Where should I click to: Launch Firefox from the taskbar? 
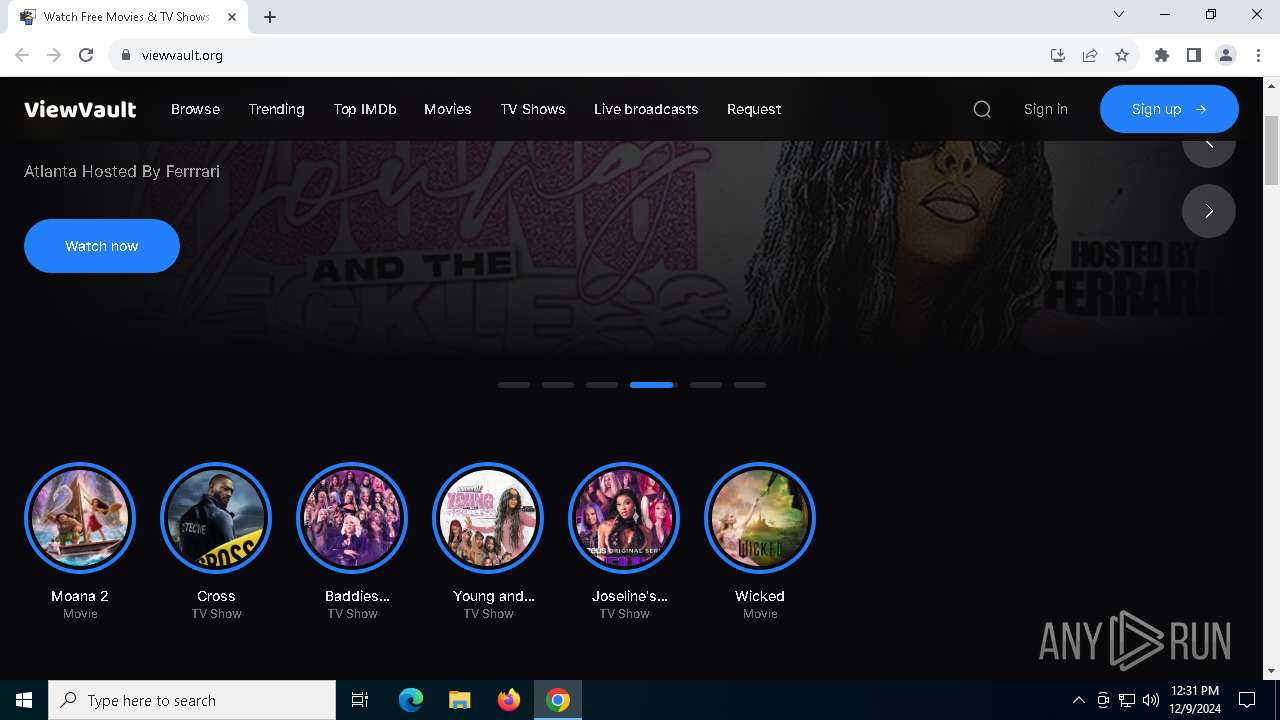pos(509,700)
